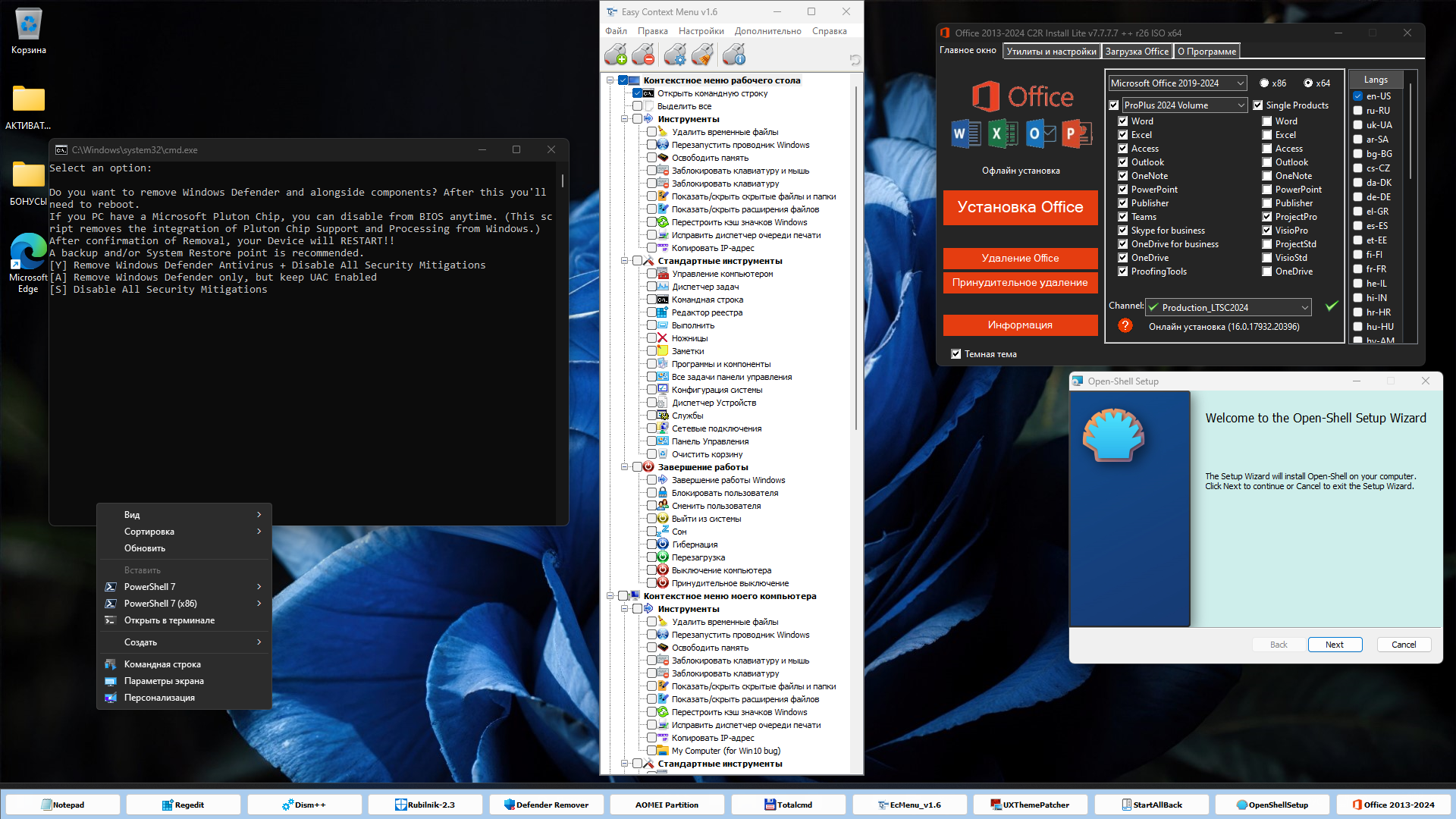Expand the Вид submenu arrow in context menu

[259, 515]
